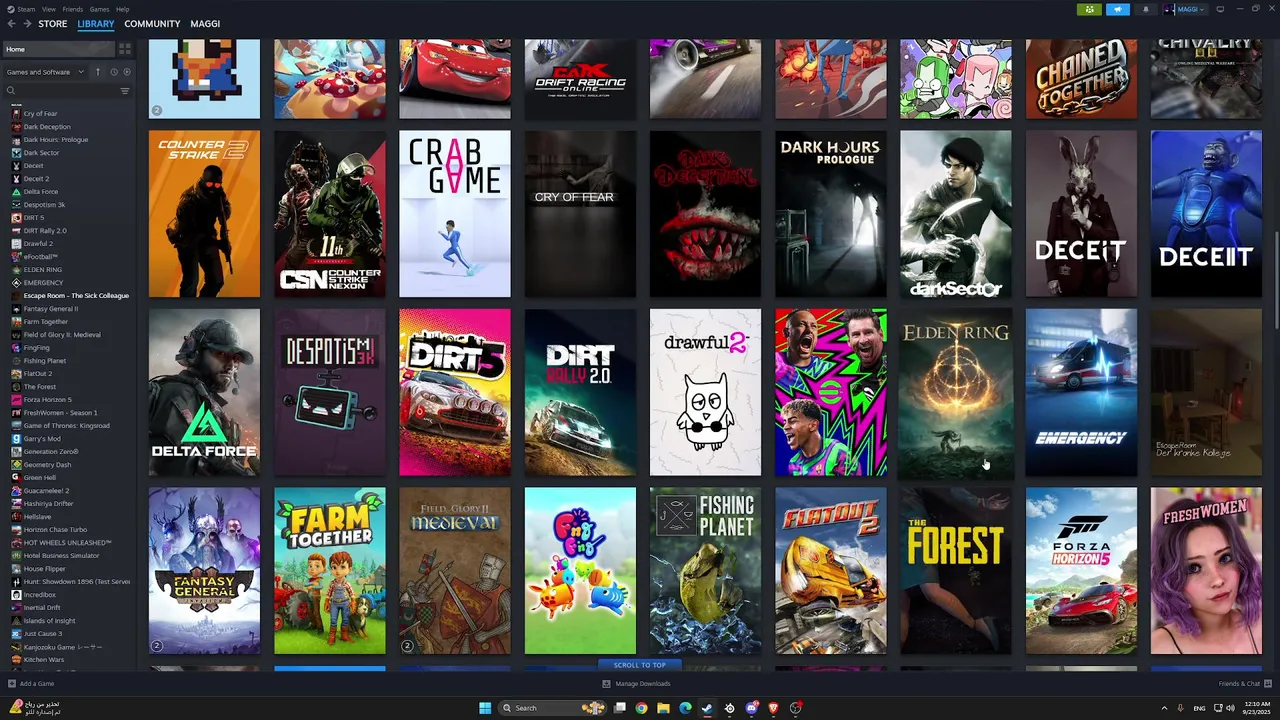Open the View menu
This screenshot has width=1280, height=720.
tap(49, 9)
